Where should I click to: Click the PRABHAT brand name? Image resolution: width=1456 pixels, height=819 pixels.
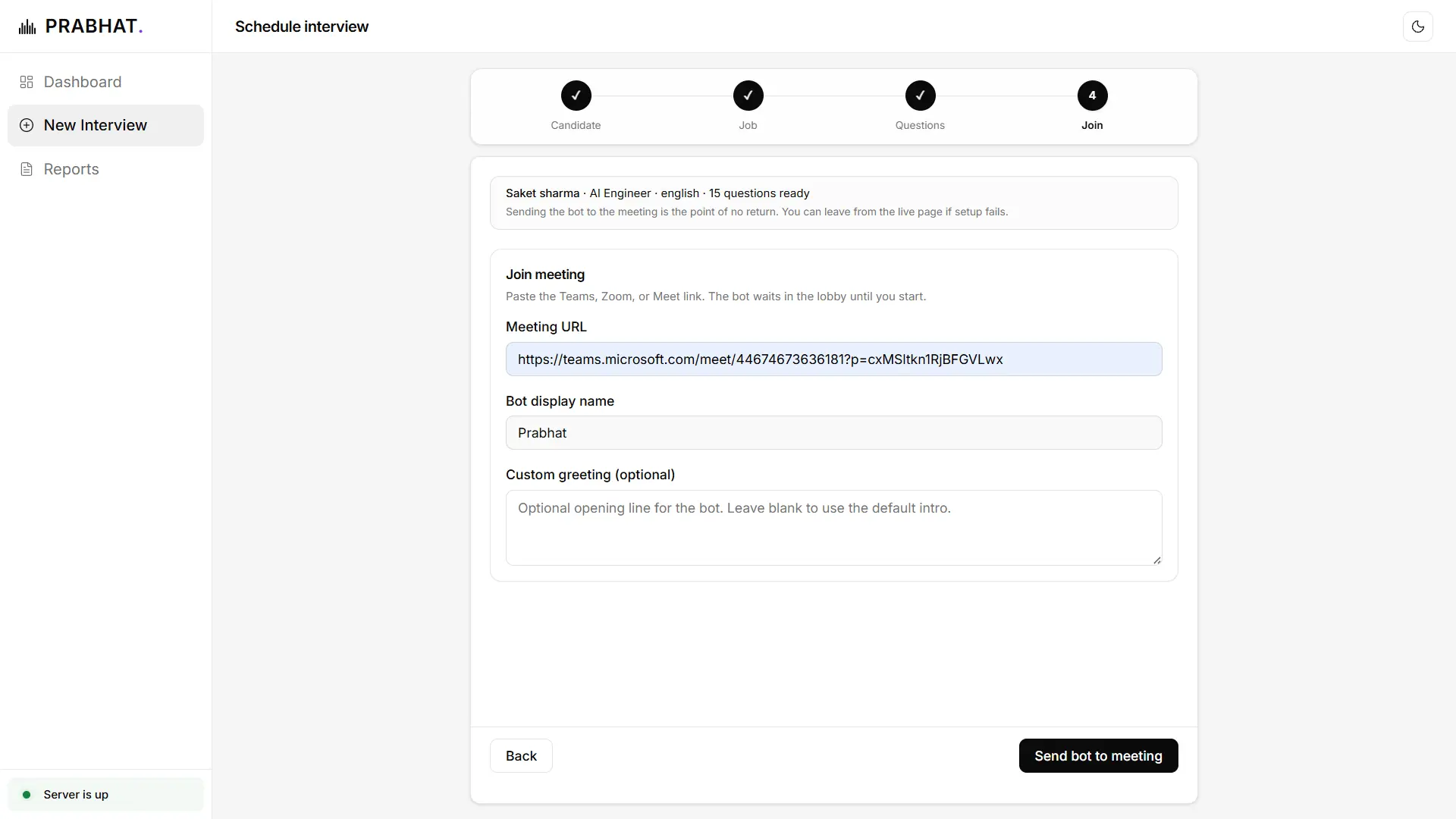(x=94, y=27)
